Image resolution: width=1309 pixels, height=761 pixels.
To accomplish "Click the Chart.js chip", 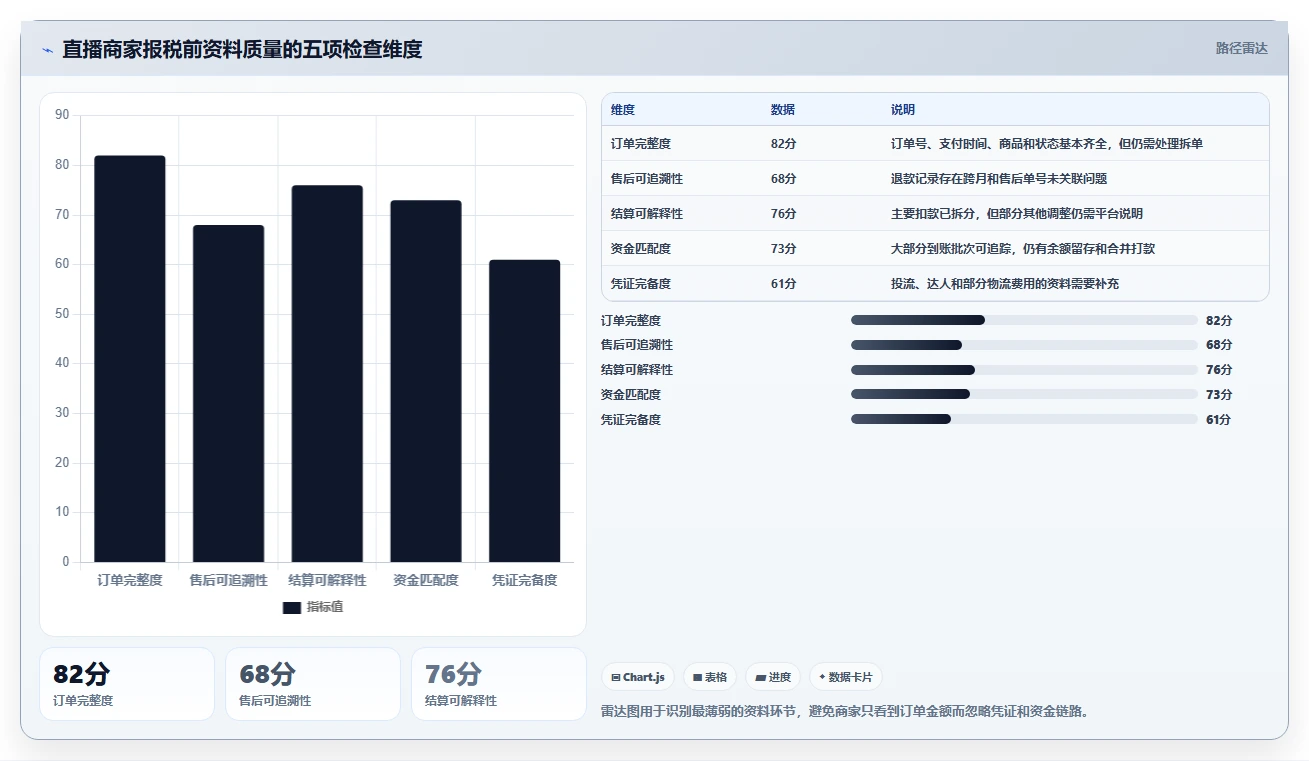I will point(638,677).
